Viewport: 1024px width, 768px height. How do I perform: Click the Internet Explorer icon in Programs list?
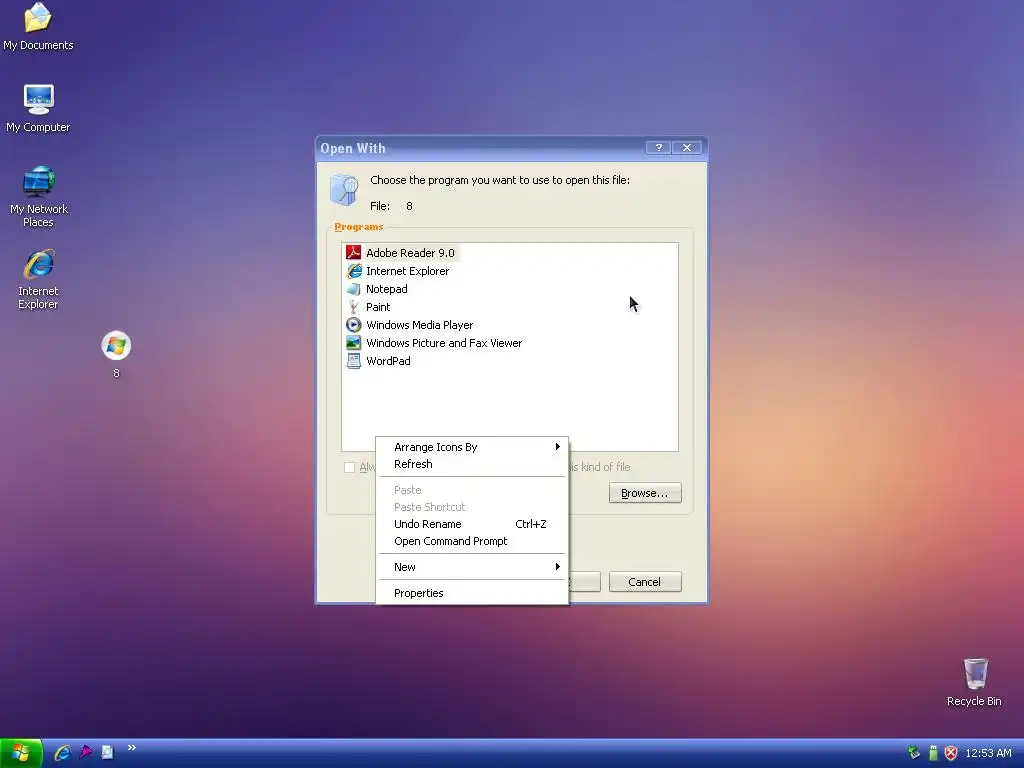pos(353,271)
